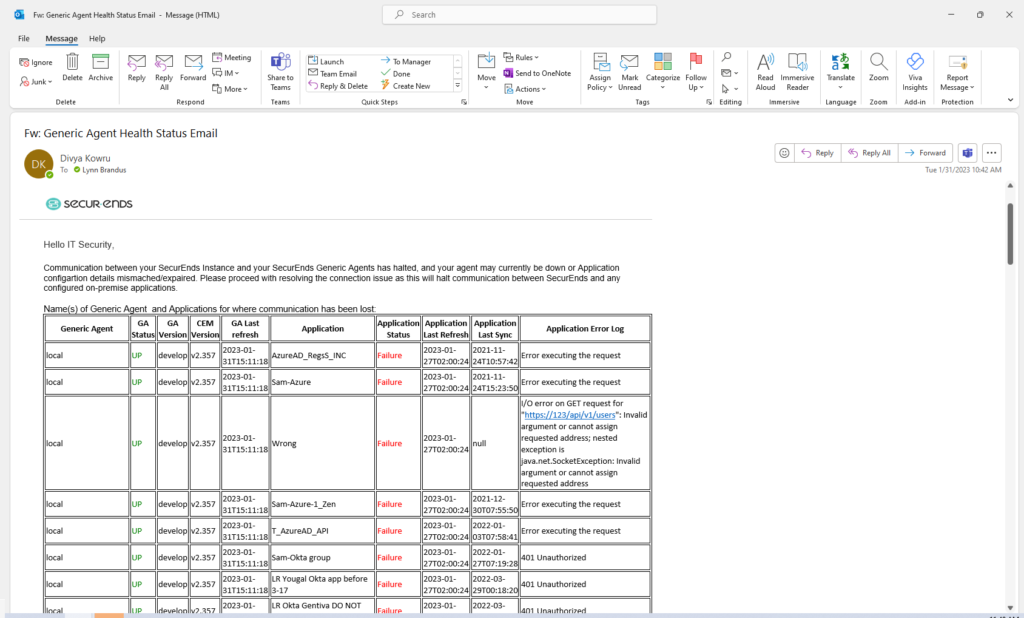Click the message body vertical scrollbar
This screenshot has width=1024, height=618.
1010,233
